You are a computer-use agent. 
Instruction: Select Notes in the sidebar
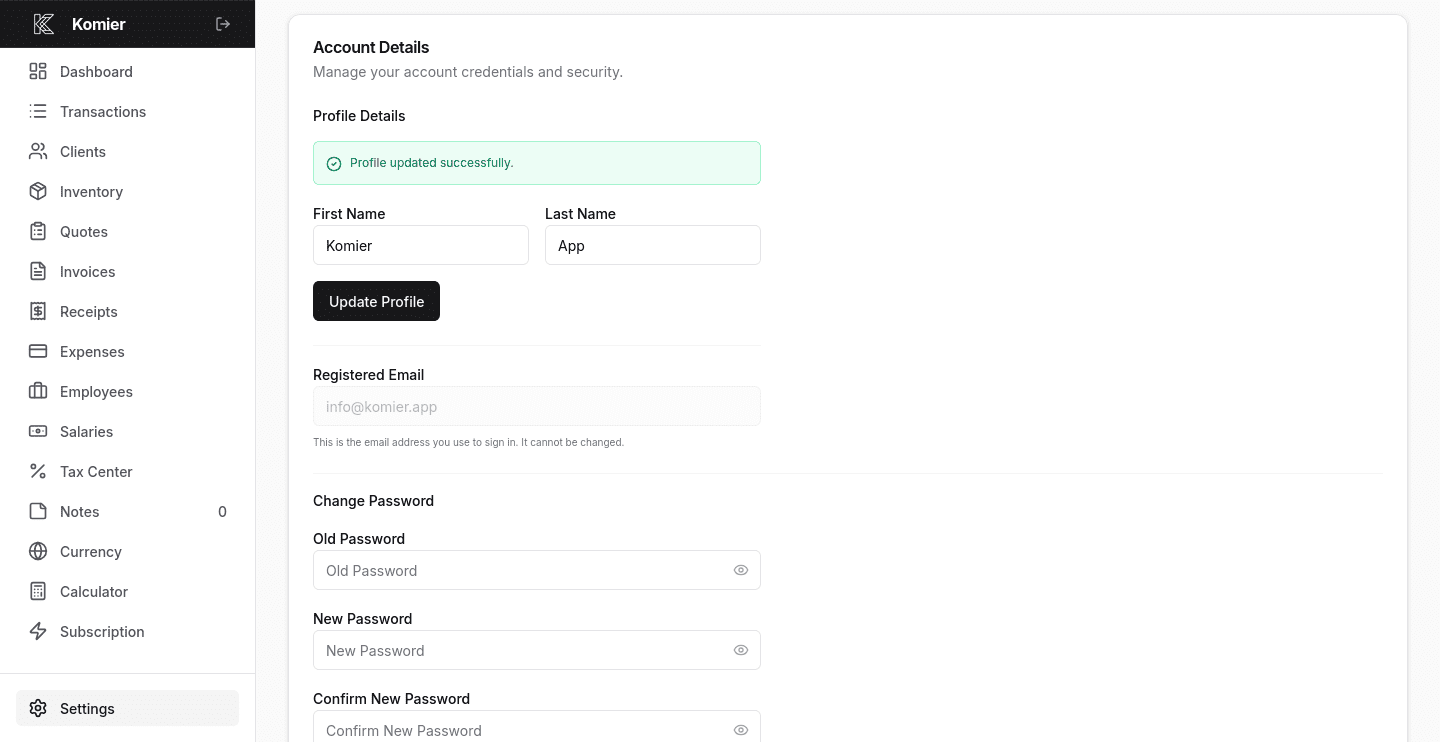pyautogui.click(x=79, y=512)
